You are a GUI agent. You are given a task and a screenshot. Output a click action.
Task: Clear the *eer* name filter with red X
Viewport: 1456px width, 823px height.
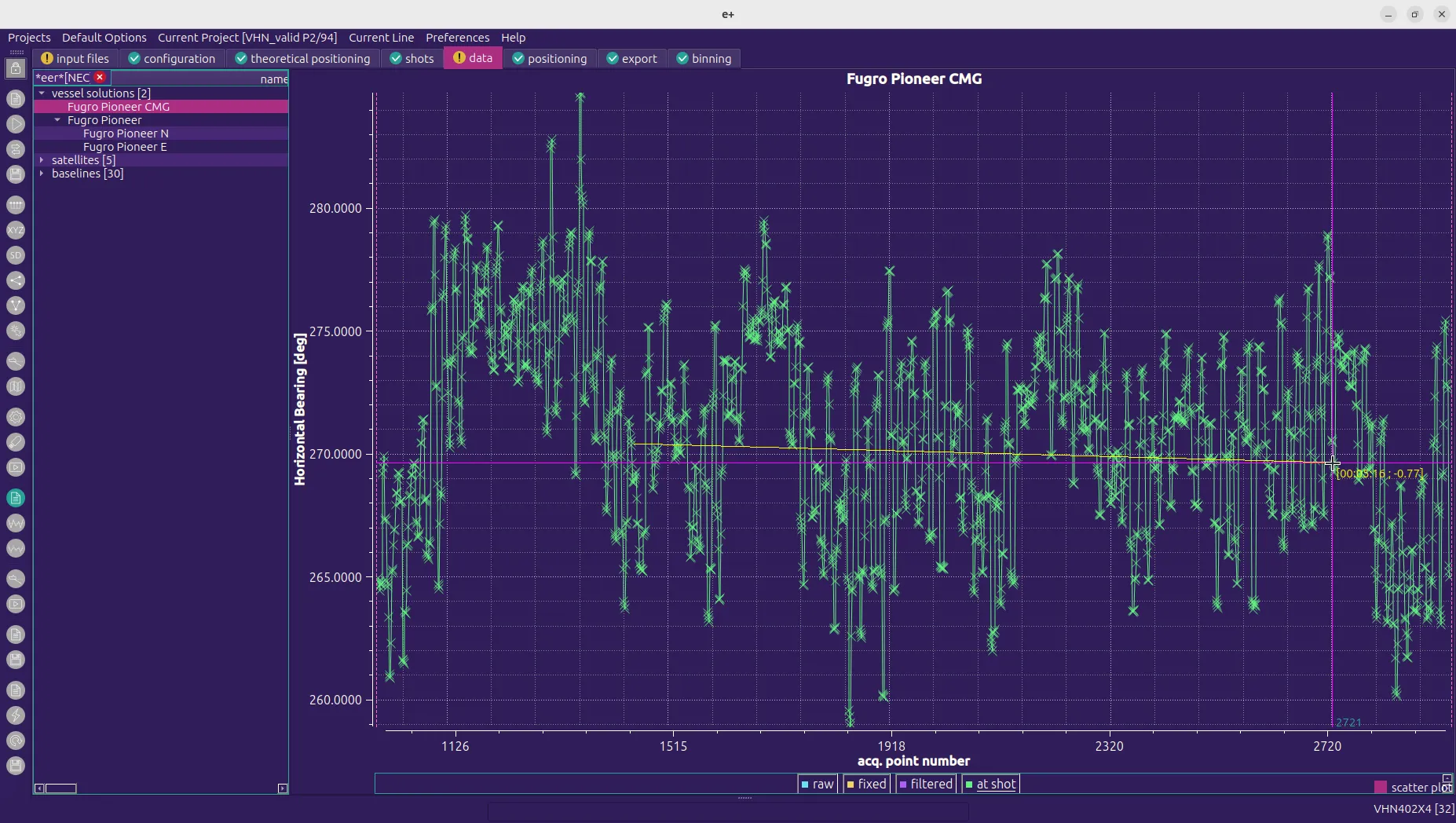(x=100, y=77)
